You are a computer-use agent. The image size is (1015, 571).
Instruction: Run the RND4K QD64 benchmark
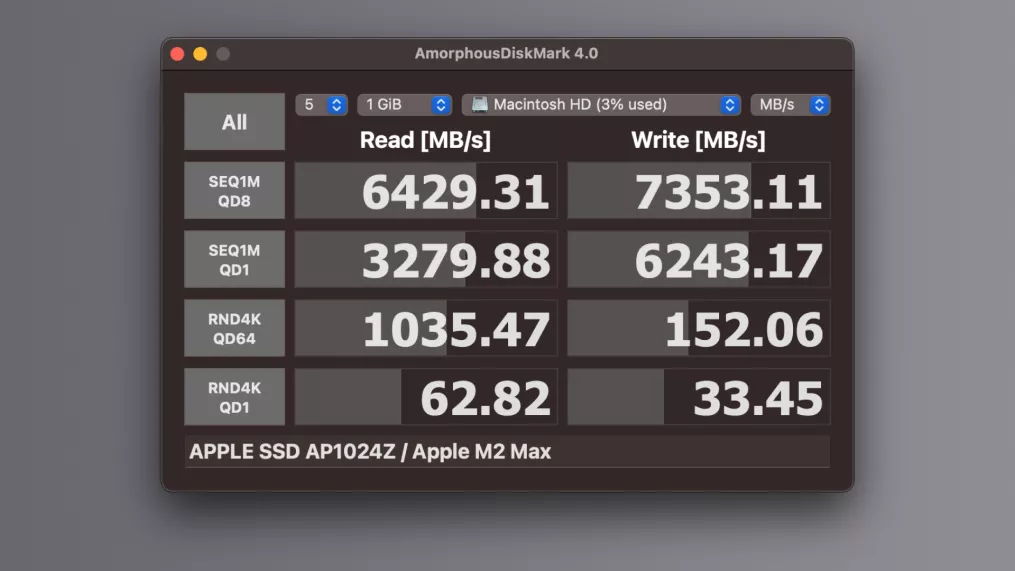[234, 328]
